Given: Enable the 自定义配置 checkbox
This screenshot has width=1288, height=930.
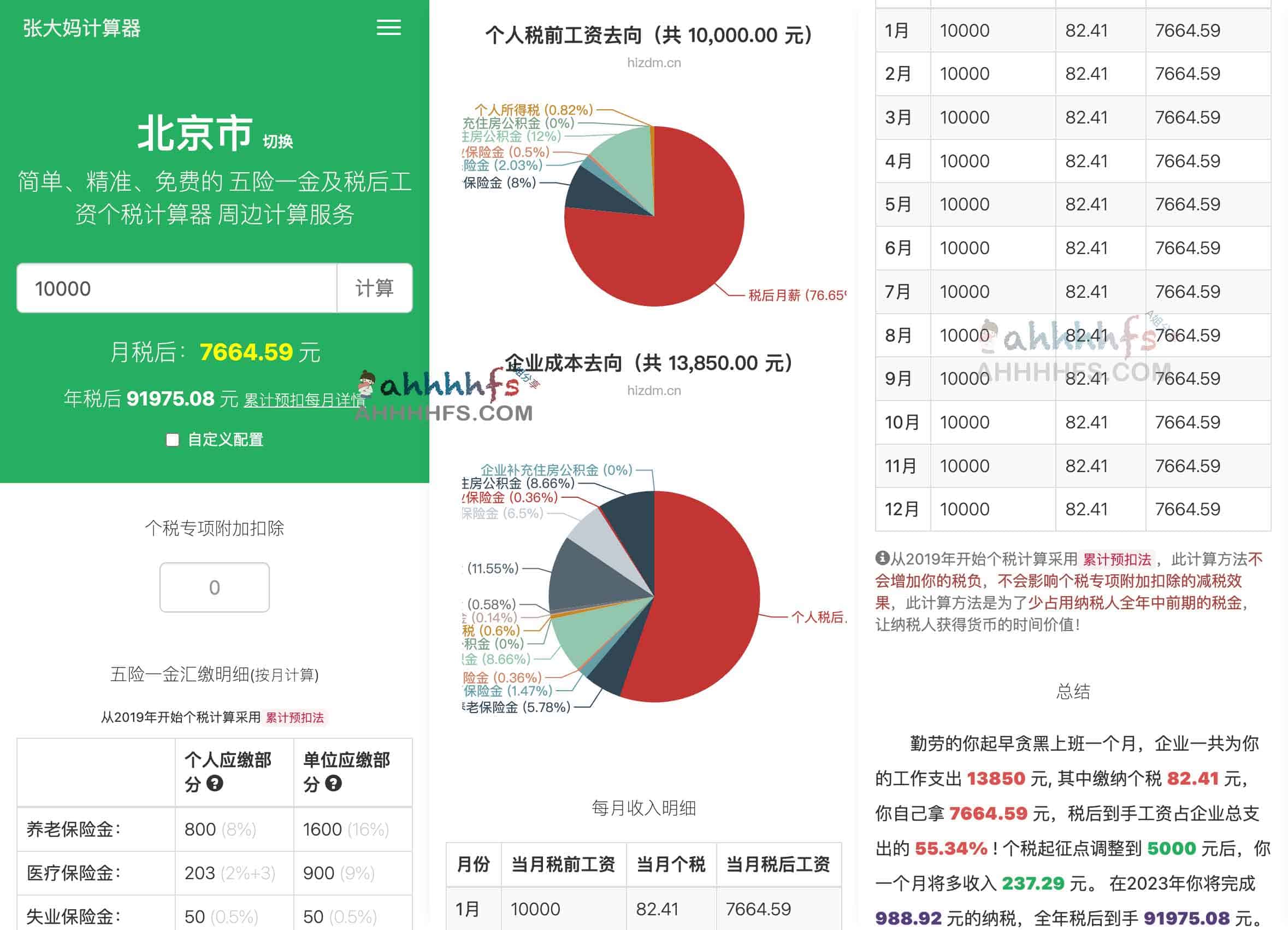Looking at the screenshot, I should [x=172, y=440].
